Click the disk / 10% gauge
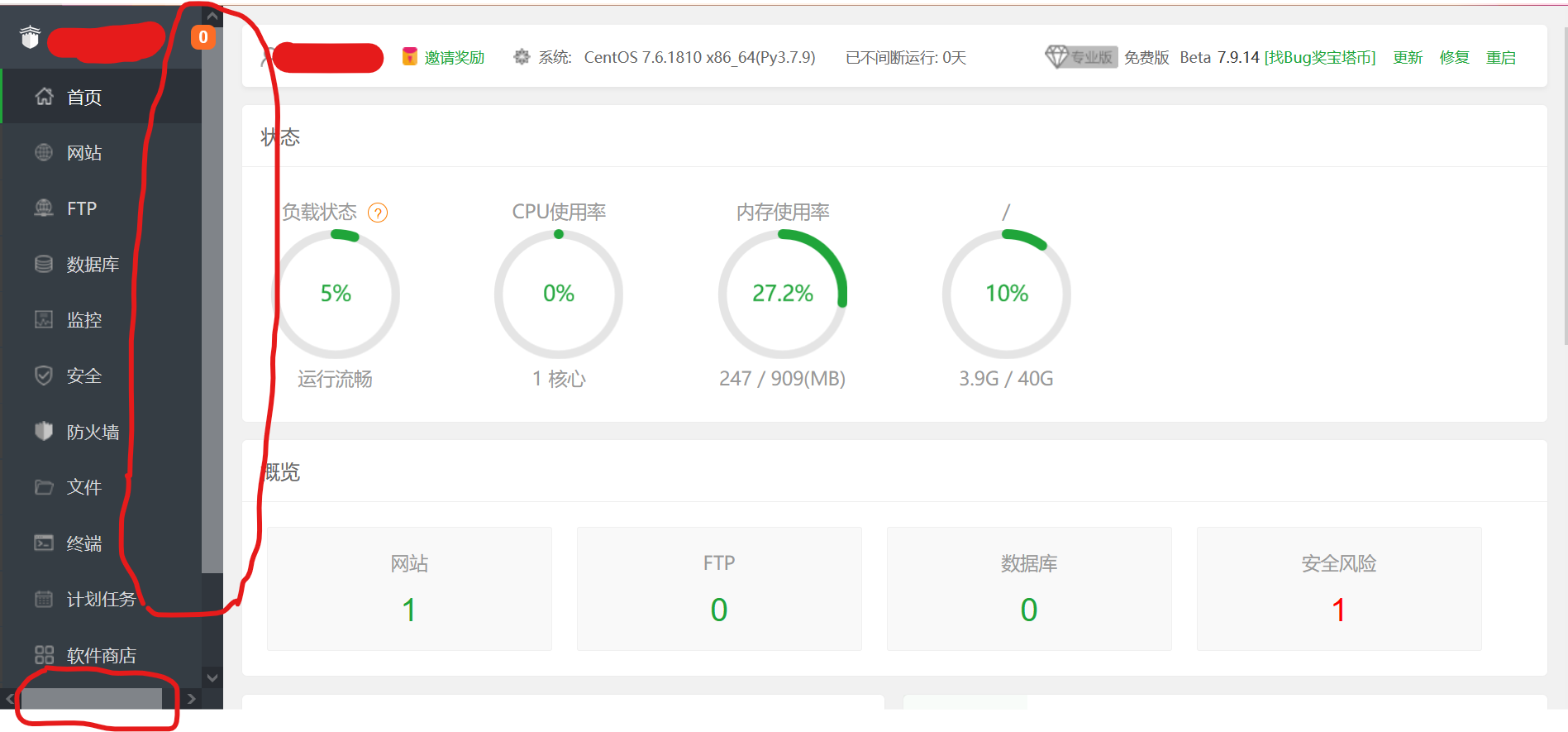The height and width of the screenshot is (732, 1568). pyautogui.click(x=1007, y=294)
